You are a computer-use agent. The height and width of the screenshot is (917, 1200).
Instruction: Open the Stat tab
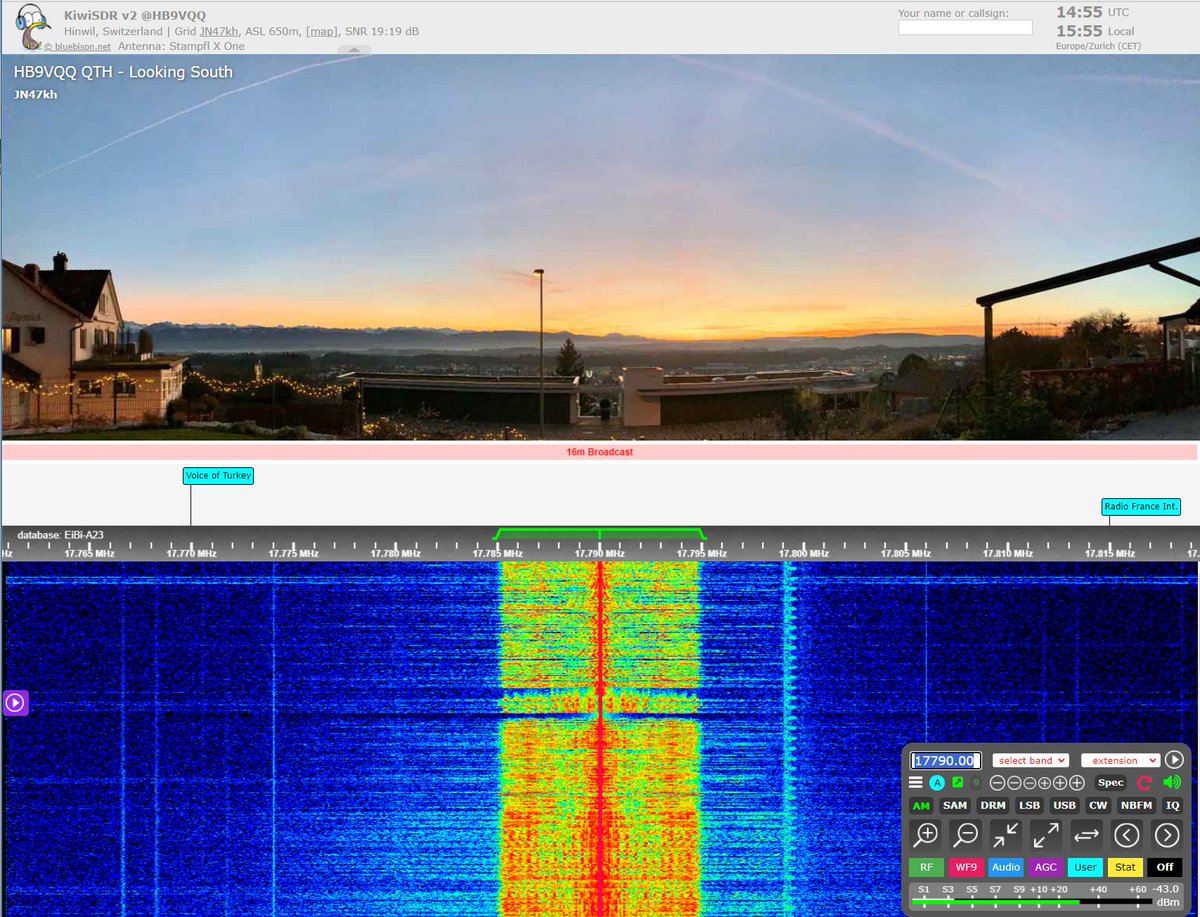1125,867
